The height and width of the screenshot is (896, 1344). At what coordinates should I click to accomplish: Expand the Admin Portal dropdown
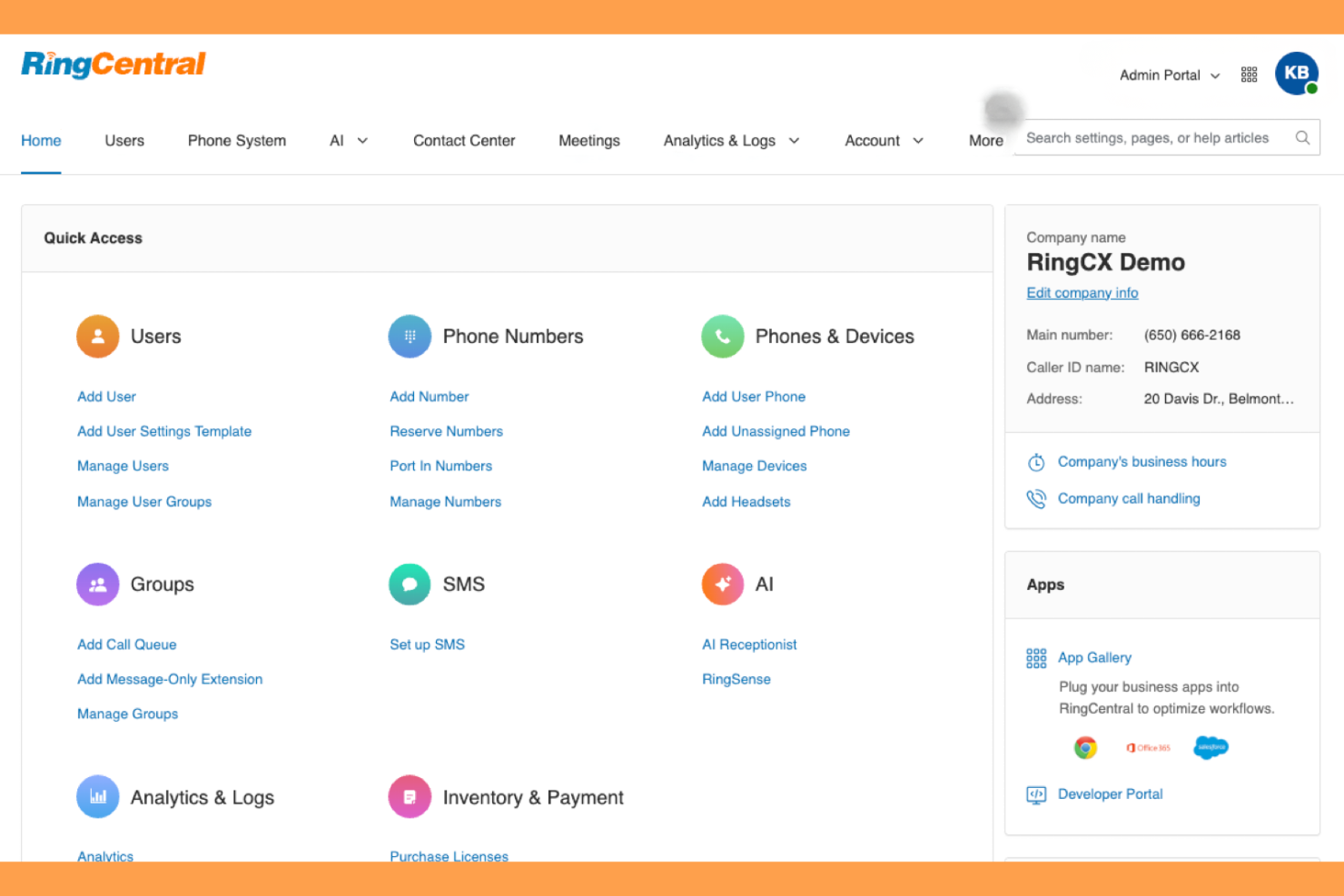coord(1170,75)
